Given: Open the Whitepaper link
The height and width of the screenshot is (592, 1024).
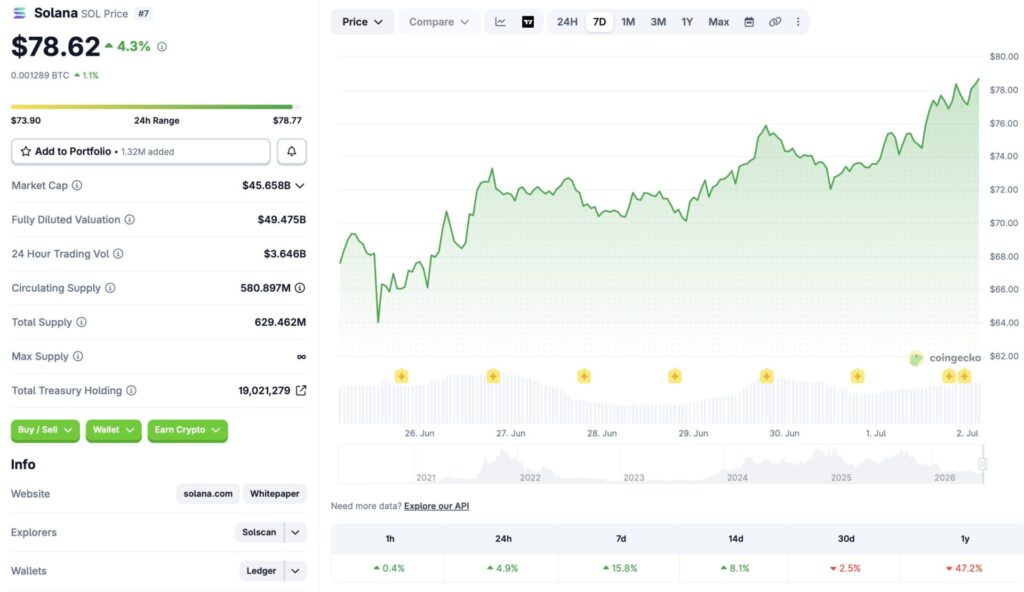Looking at the screenshot, I should [274, 493].
